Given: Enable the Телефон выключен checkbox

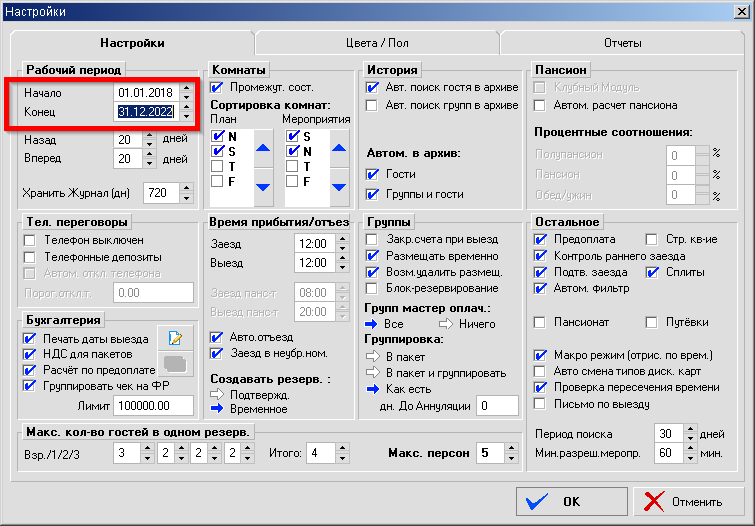Looking at the screenshot, I should 29,240.
